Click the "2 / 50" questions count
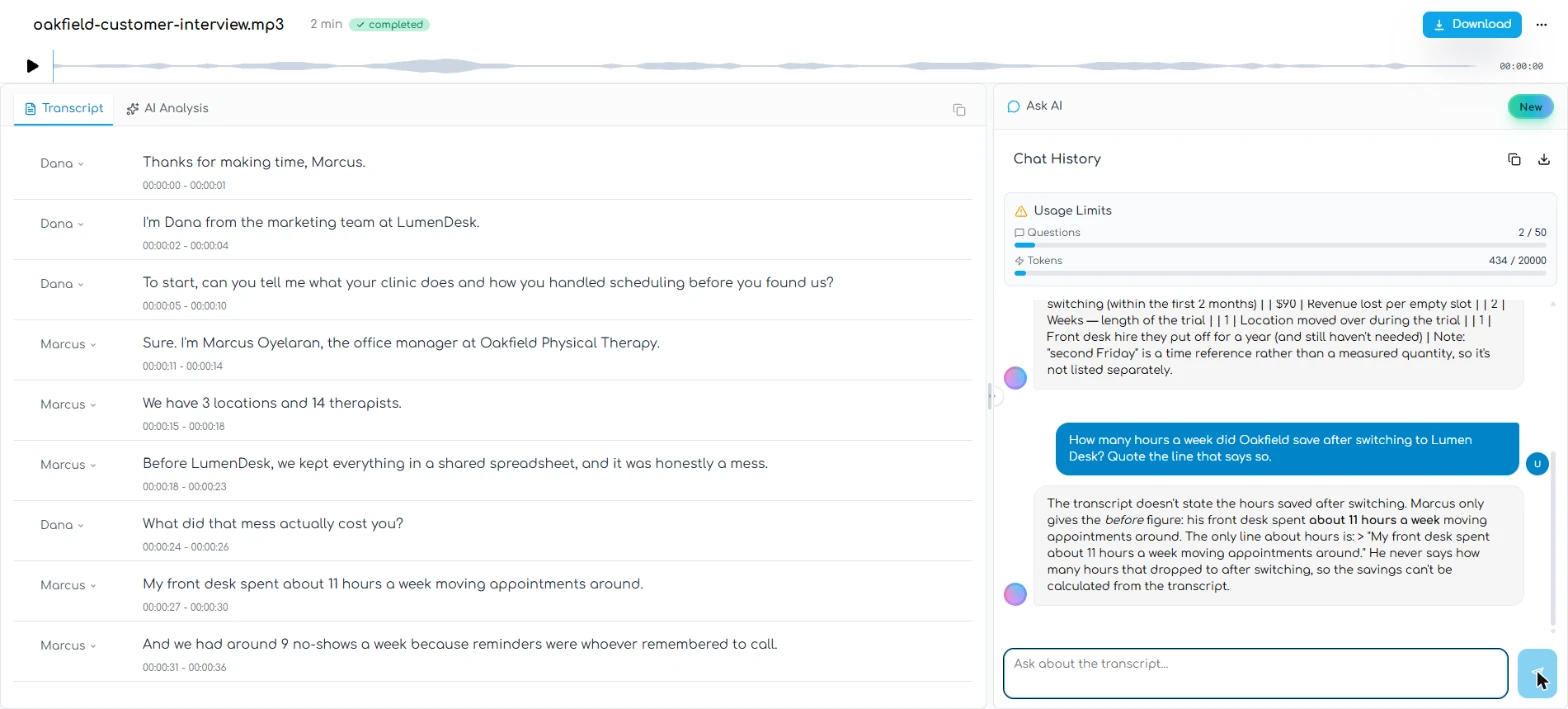The height and width of the screenshot is (709, 1568). pyautogui.click(x=1532, y=232)
